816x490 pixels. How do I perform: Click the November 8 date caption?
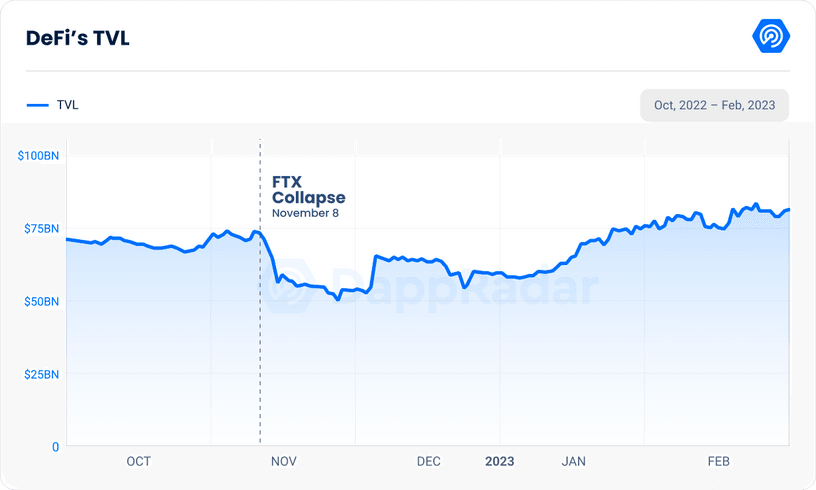pos(305,213)
